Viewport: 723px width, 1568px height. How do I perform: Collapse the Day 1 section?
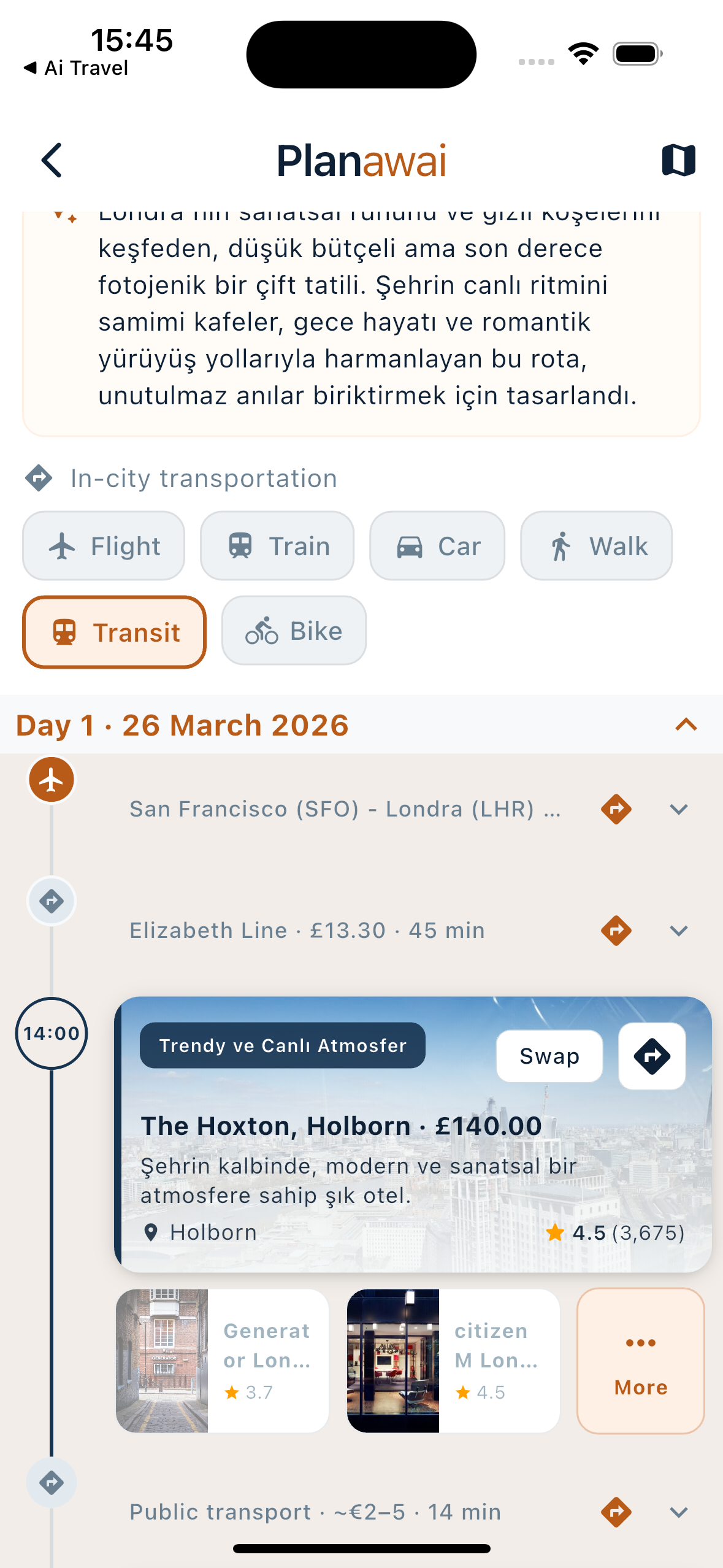[686, 725]
